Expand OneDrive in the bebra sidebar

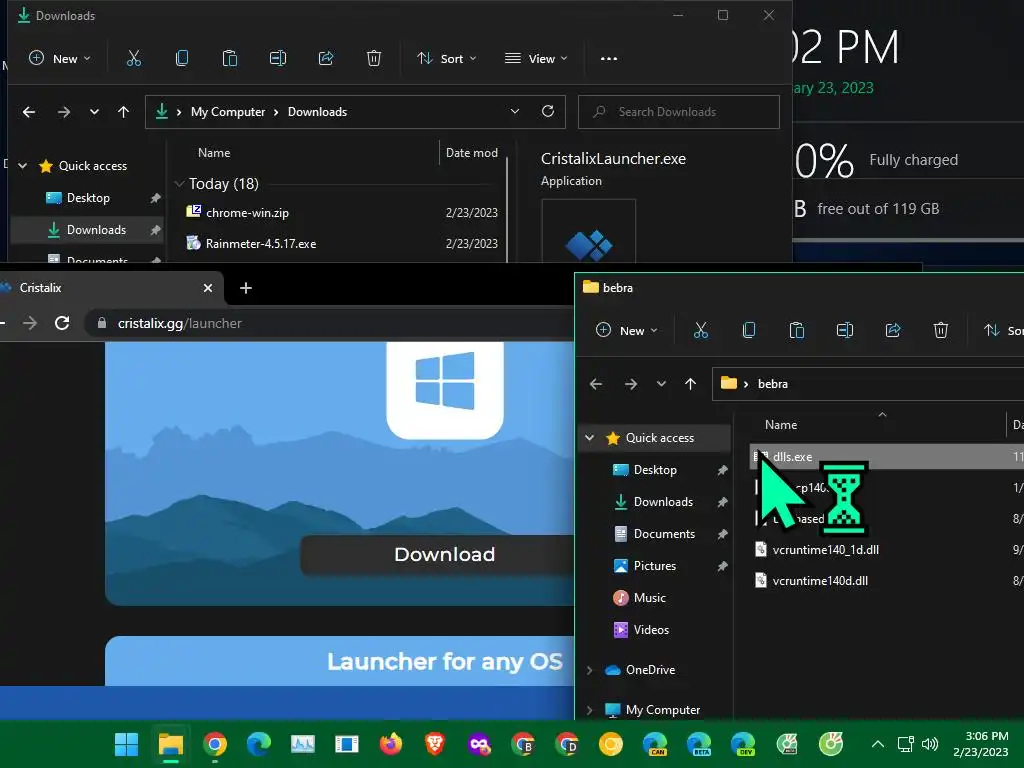590,670
